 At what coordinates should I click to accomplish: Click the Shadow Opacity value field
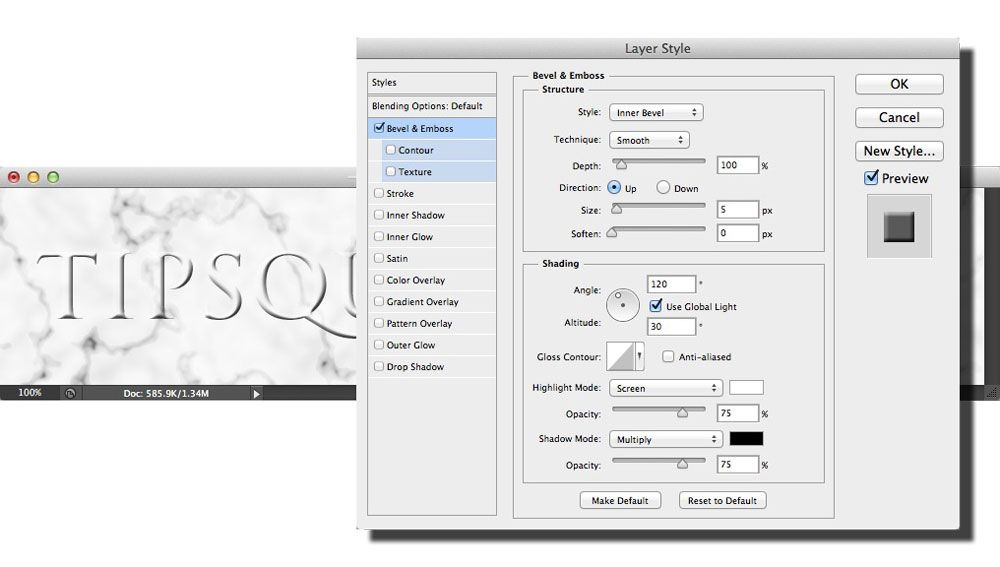pos(738,464)
